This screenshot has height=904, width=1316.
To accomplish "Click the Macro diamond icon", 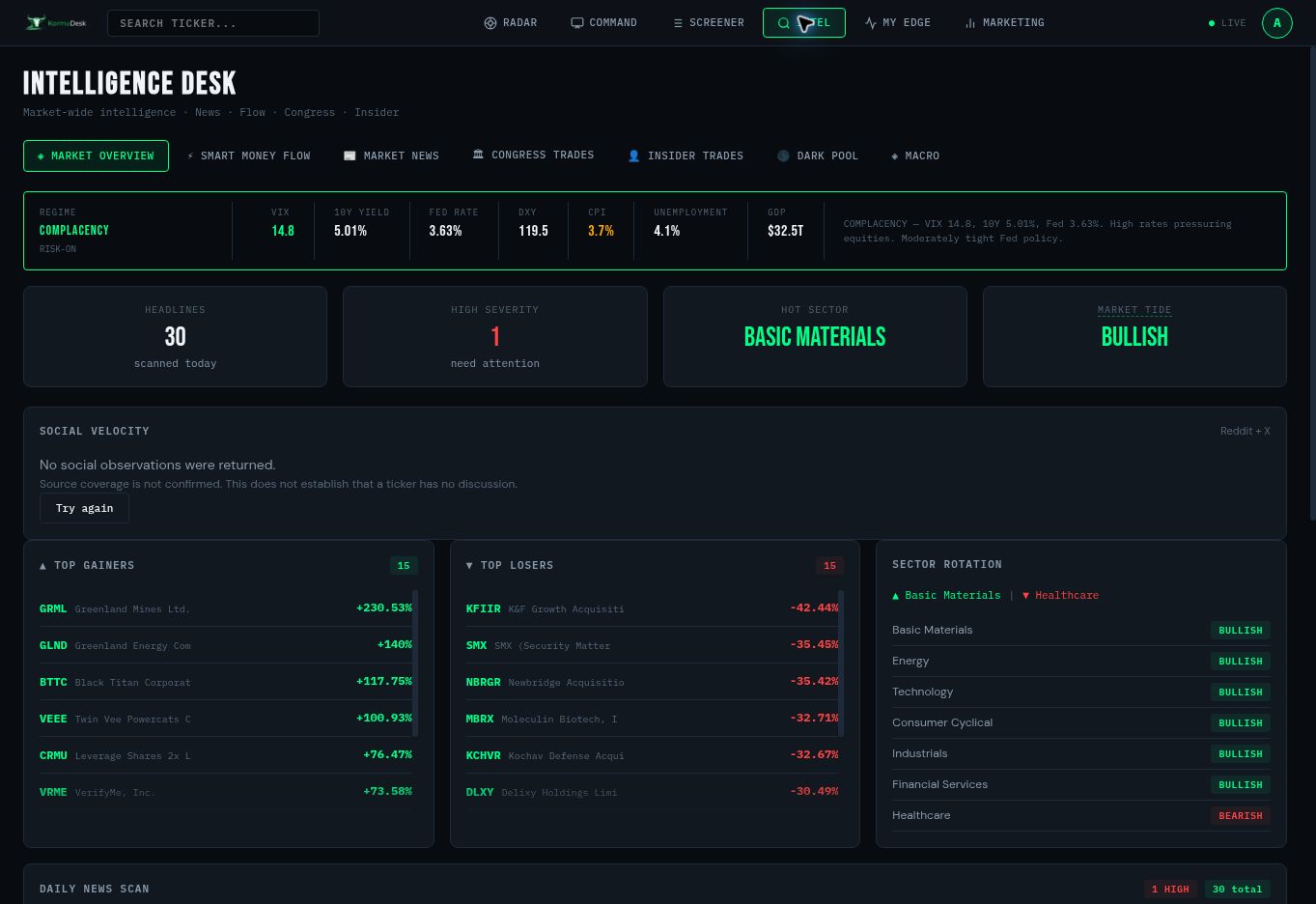I will coord(895,155).
